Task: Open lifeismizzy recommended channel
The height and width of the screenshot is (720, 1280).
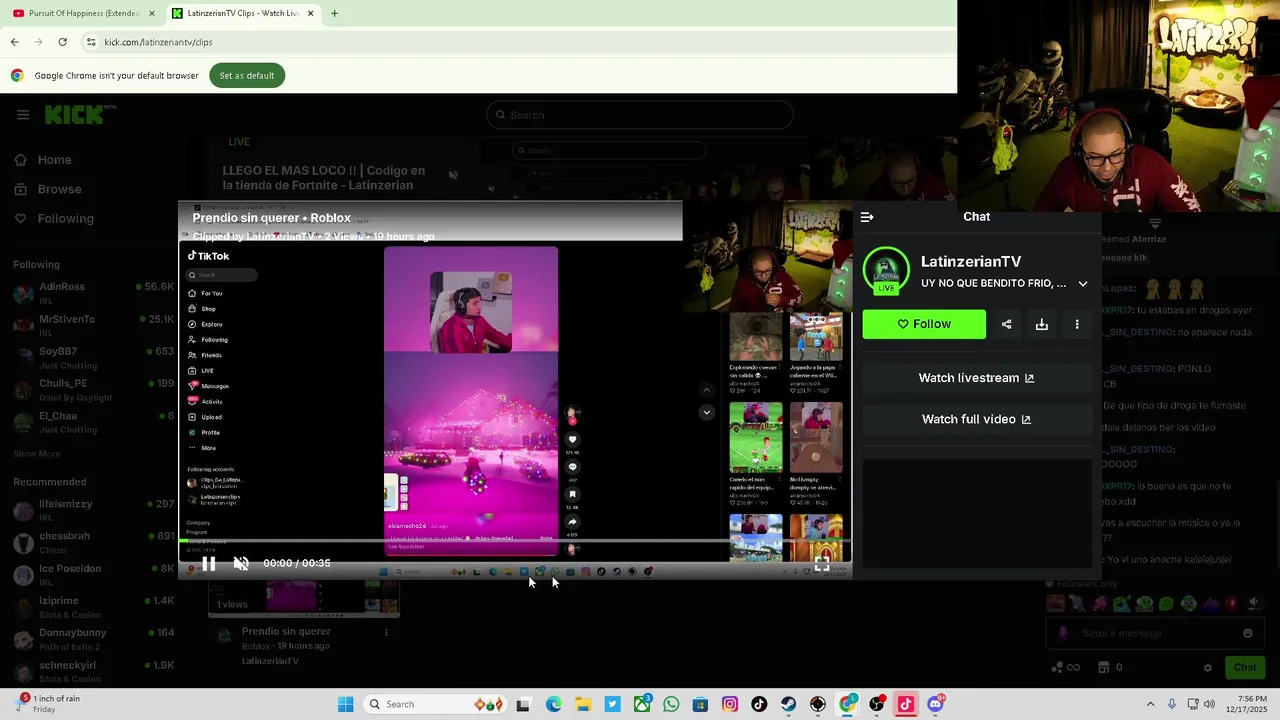Action: click(x=93, y=510)
